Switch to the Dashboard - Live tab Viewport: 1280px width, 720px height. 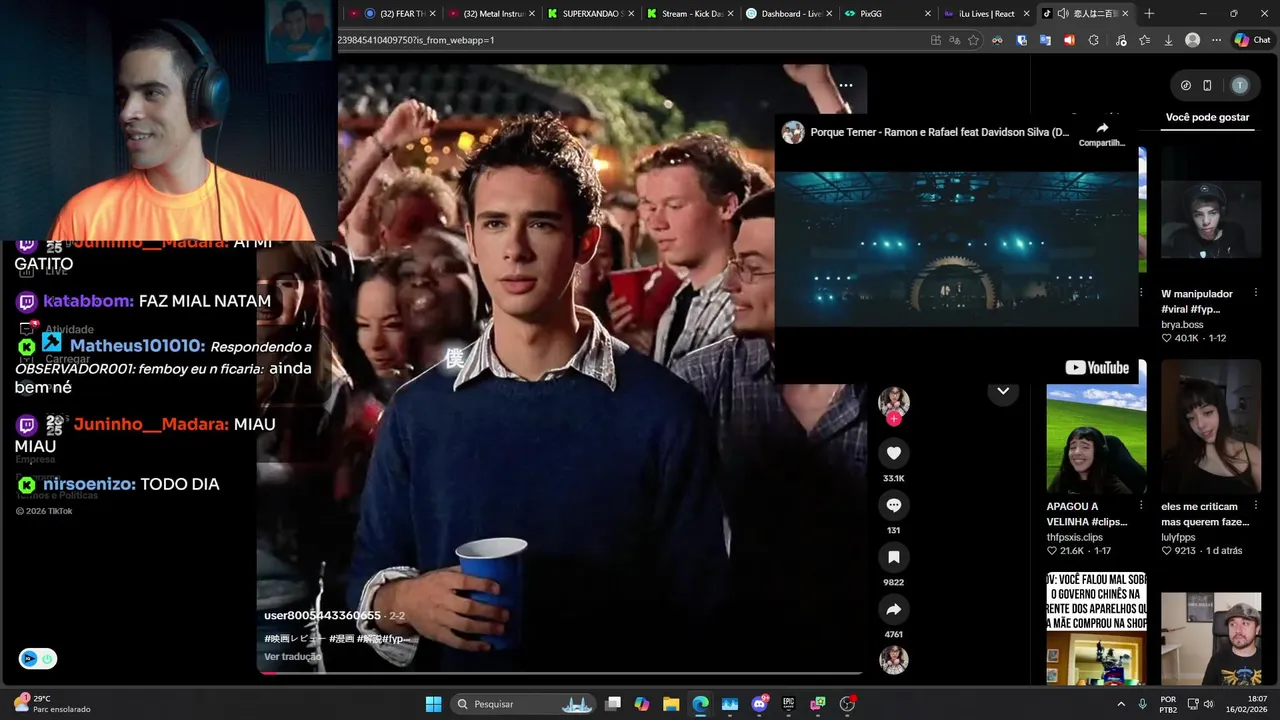click(789, 14)
